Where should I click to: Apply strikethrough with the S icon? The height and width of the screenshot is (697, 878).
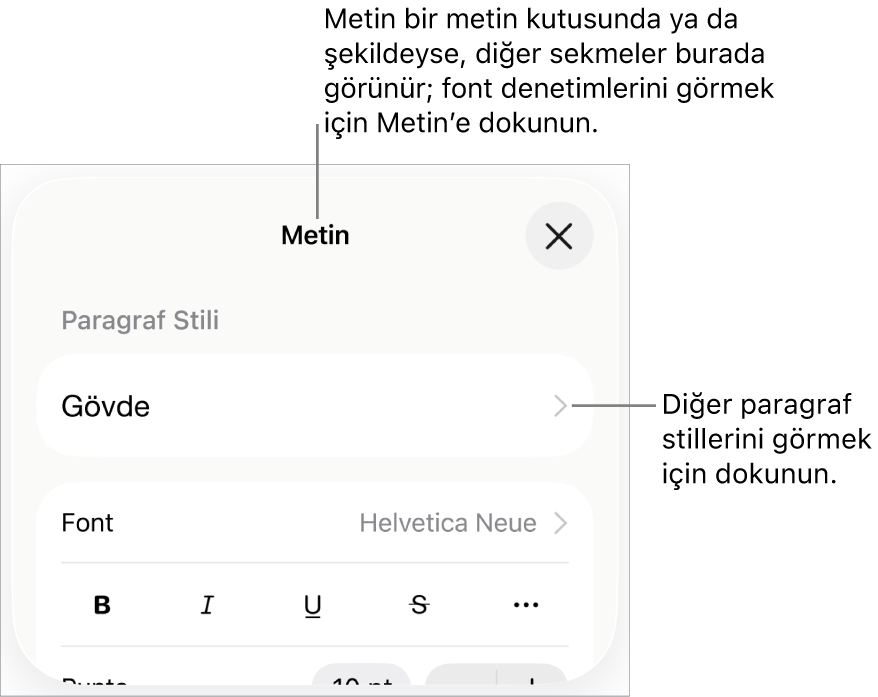419,605
